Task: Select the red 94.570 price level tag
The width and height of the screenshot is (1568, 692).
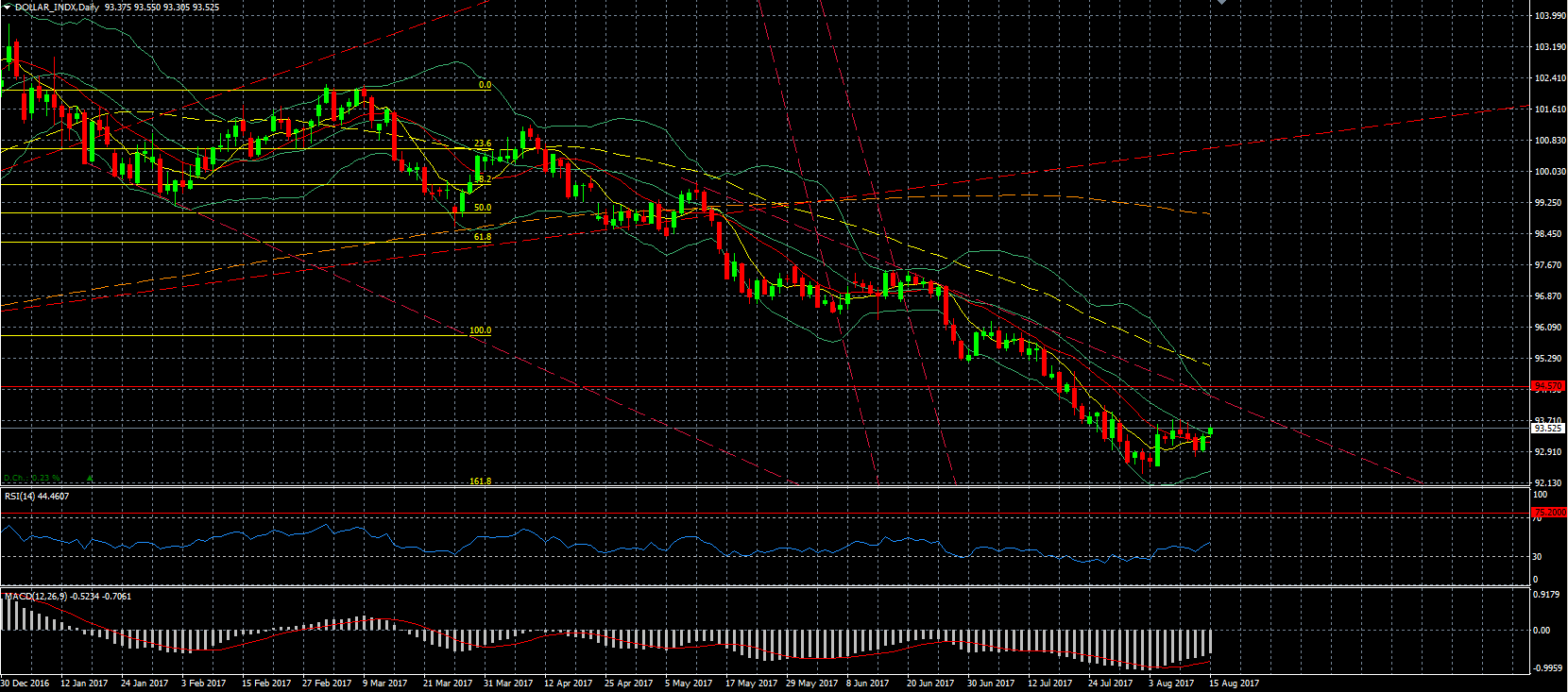Action: [1548, 386]
